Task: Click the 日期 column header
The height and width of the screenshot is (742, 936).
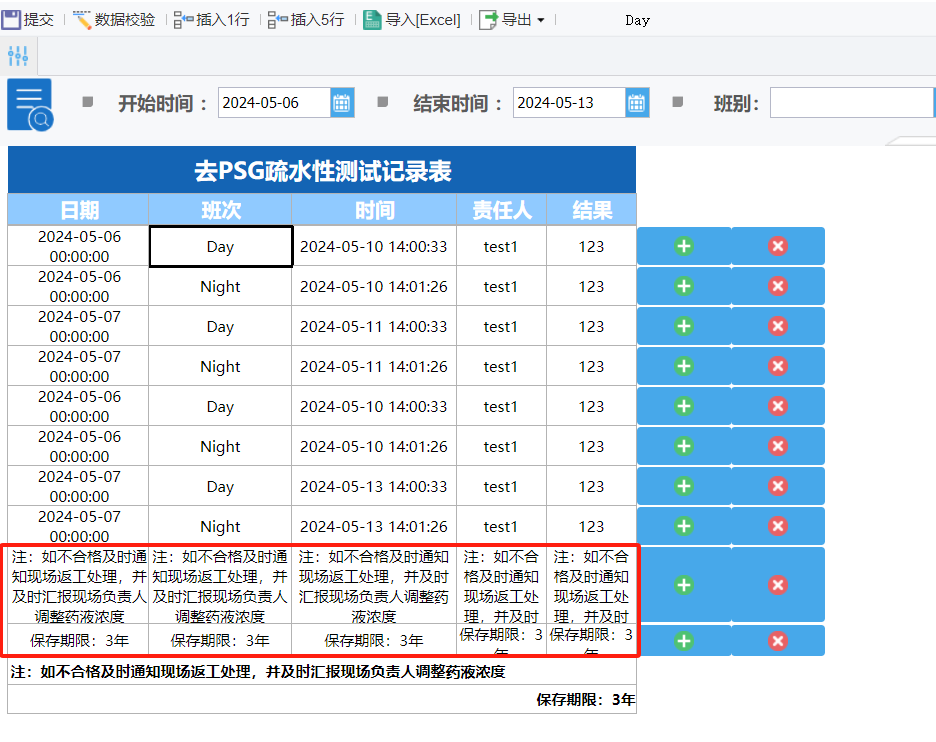Action: tap(79, 210)
